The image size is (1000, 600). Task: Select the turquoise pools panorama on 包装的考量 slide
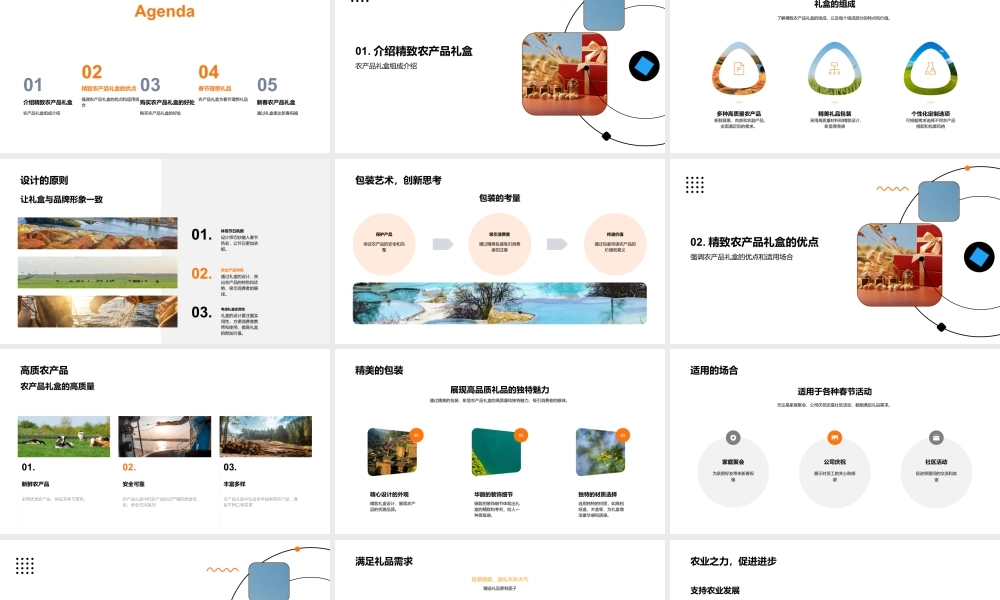tap(499, 303)
